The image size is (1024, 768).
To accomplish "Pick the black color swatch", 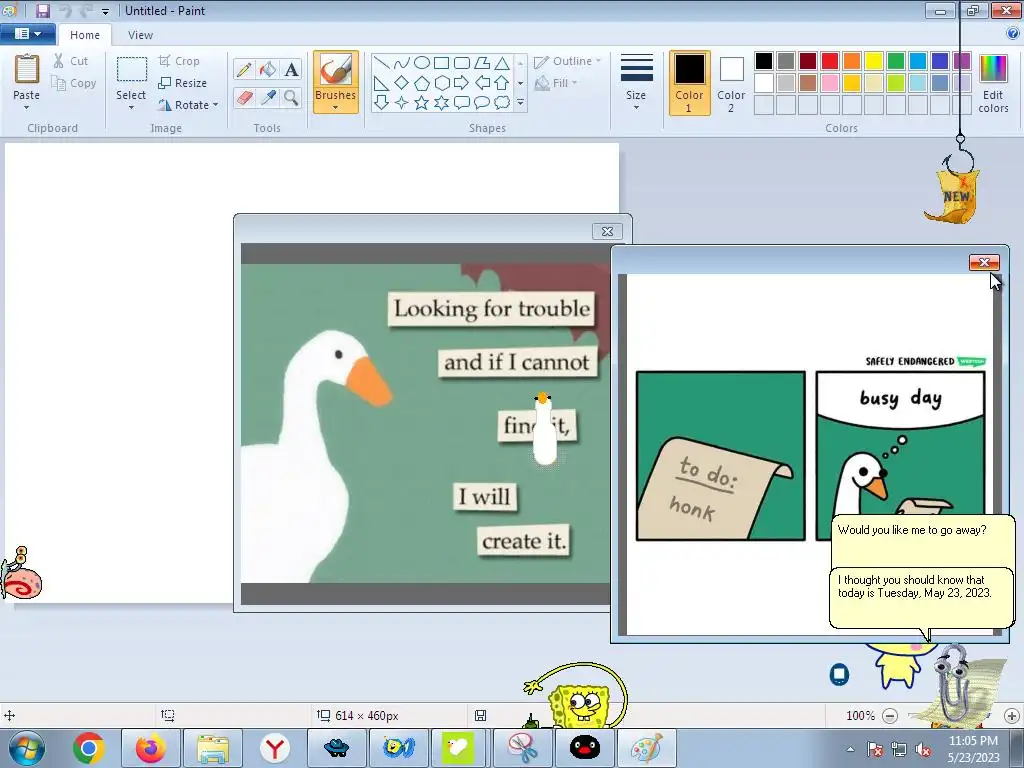I will click(x=763, y=61).
